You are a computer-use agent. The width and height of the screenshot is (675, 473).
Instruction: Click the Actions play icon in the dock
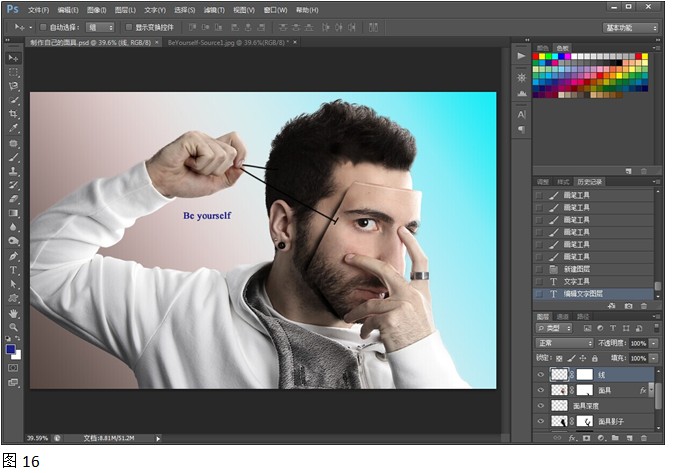521,56
